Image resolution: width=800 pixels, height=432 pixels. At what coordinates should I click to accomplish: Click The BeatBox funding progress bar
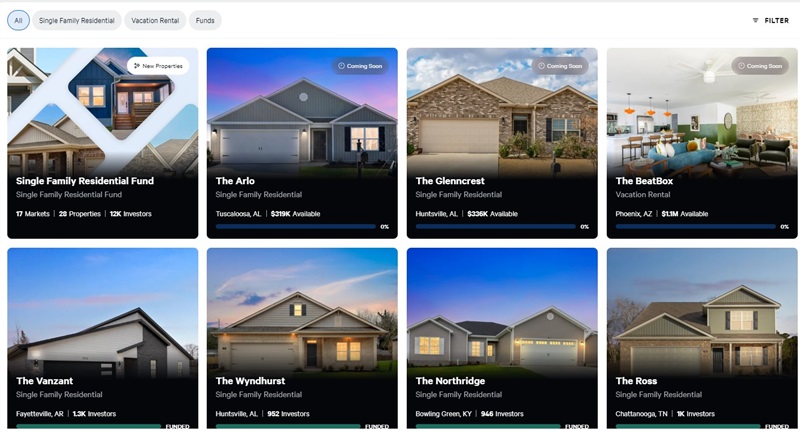pos(695,226)
